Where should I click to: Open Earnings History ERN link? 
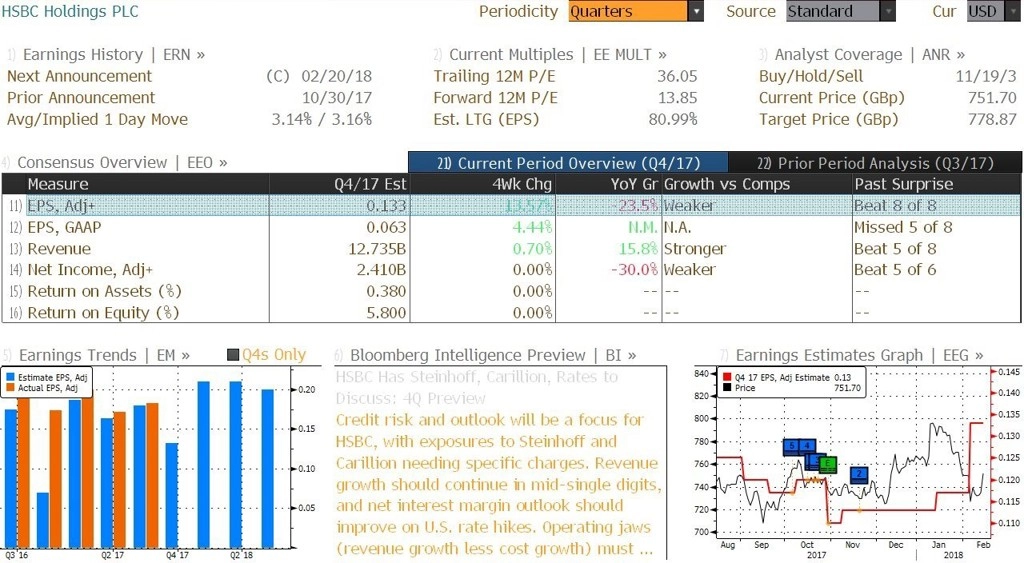click(x=113, y=55)
